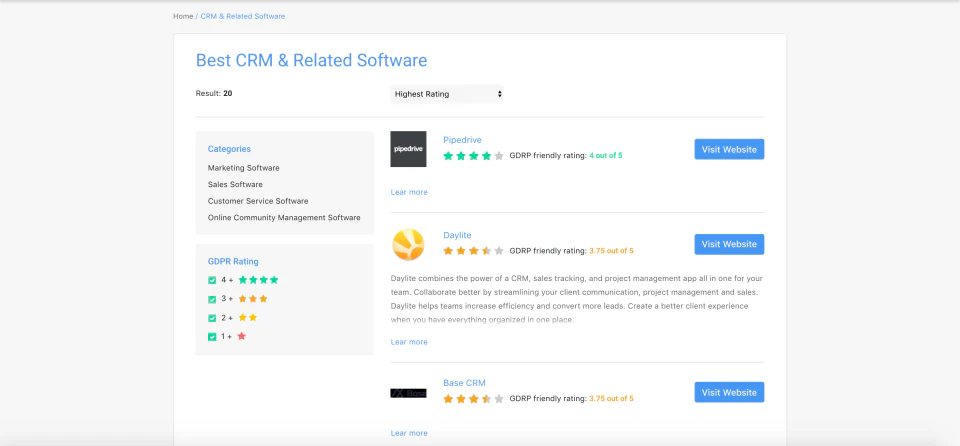This screenshot has width=960, height=446.
Task: Toggle the 2+ GDPR rating checkbox
Action: (x=212, y=318)
